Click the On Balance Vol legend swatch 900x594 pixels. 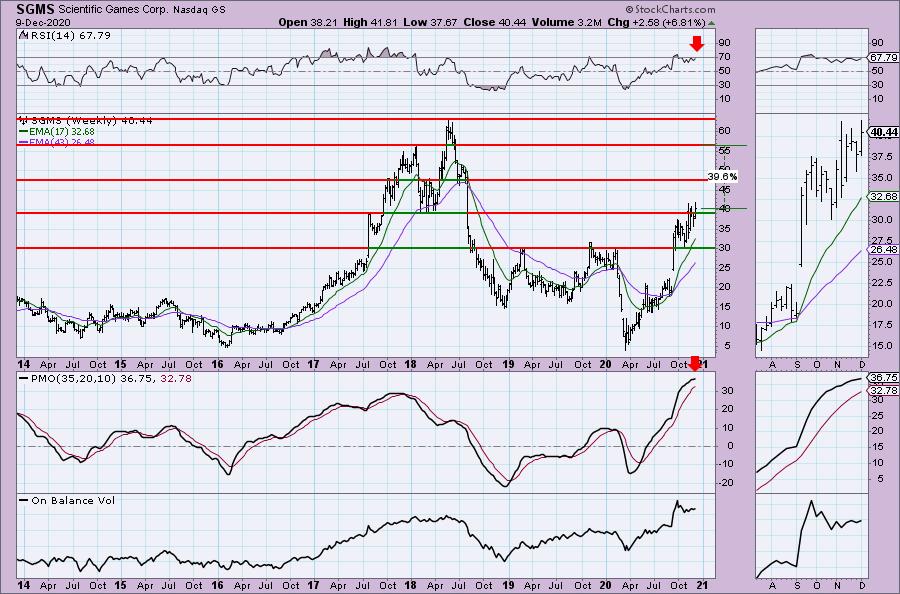pyautogui.click(x=24, y=500)
